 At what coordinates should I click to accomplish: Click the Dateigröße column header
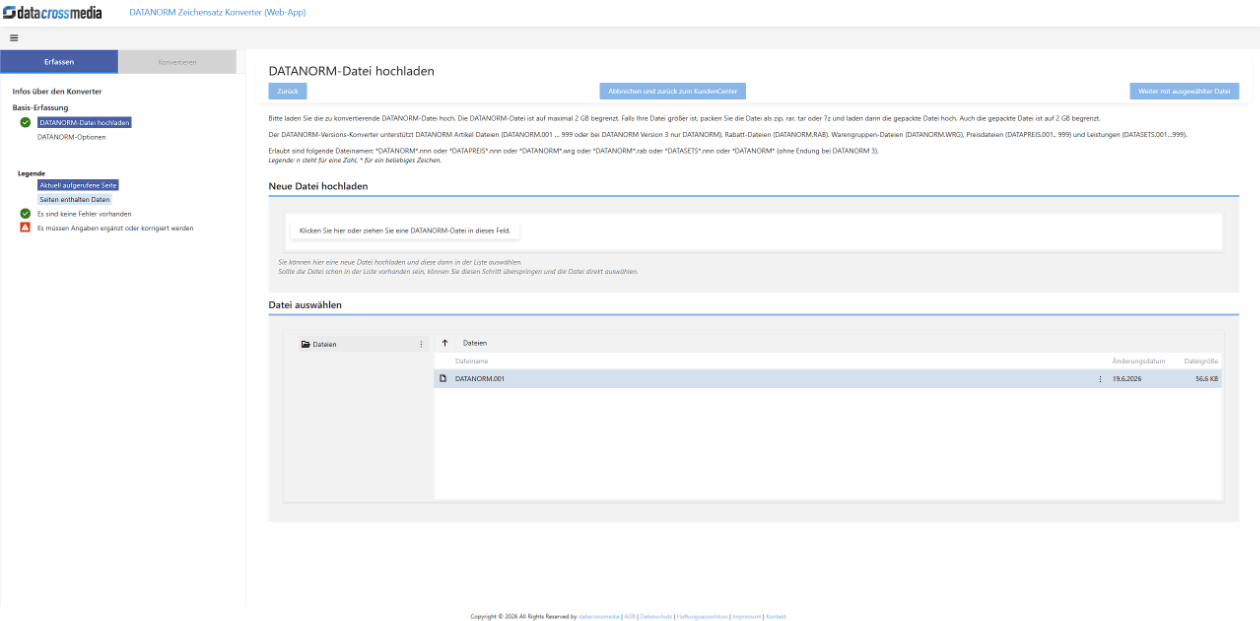tap(1201, 360)
